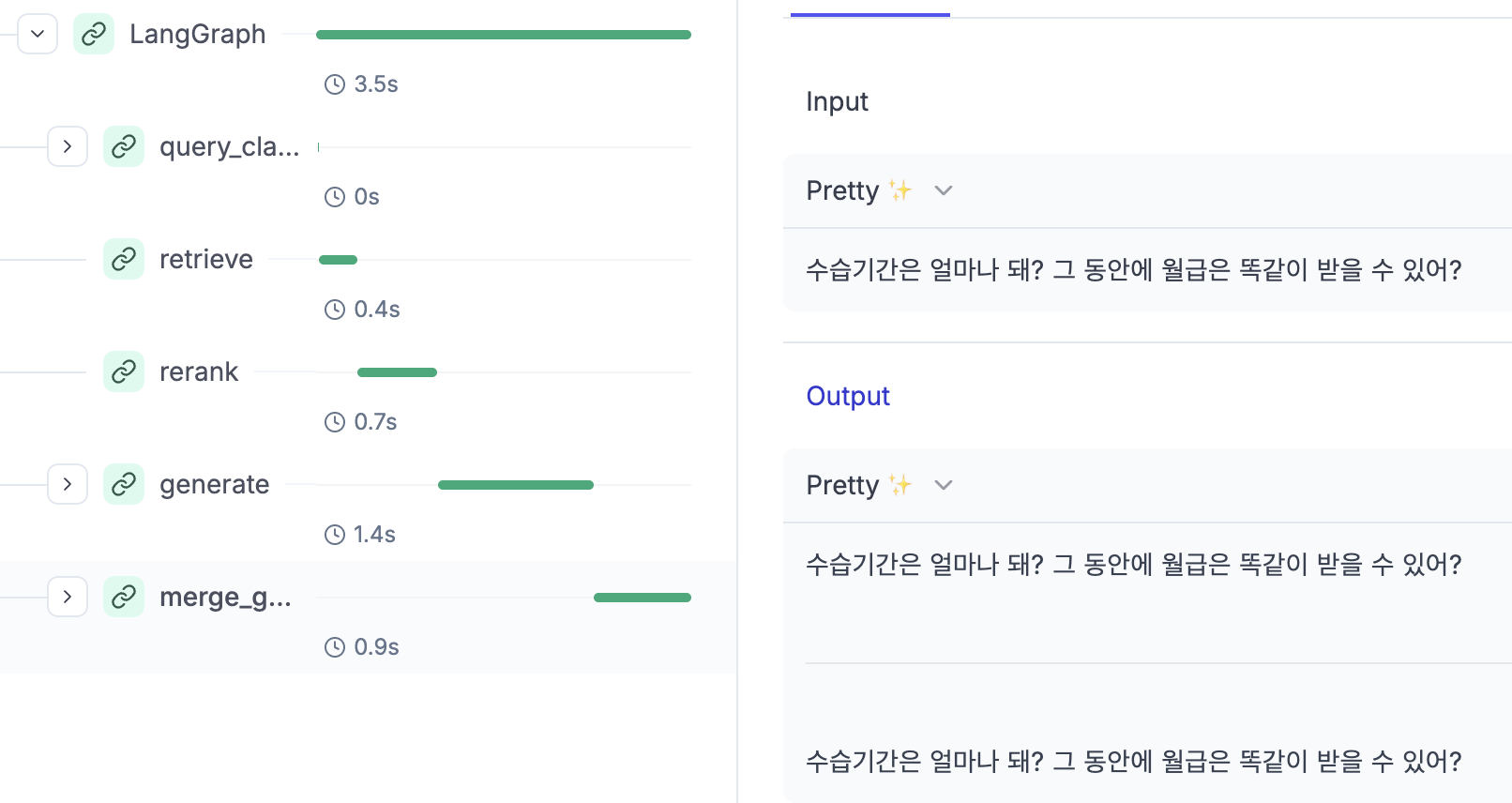Click the Input section heading
This screenshot has width=1512, height=803.
pos(837,101)
